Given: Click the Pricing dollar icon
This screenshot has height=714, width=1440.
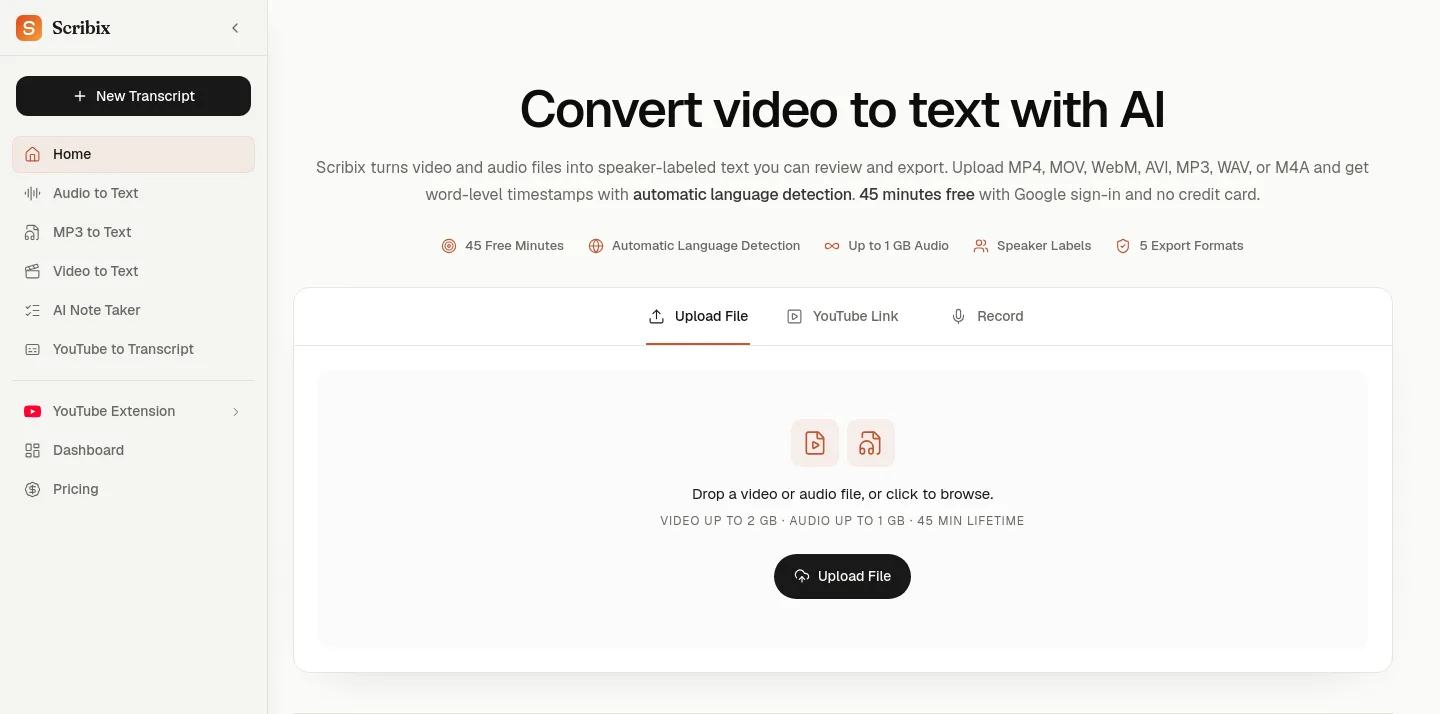Looking at the screenshot, I should (33, 489).
